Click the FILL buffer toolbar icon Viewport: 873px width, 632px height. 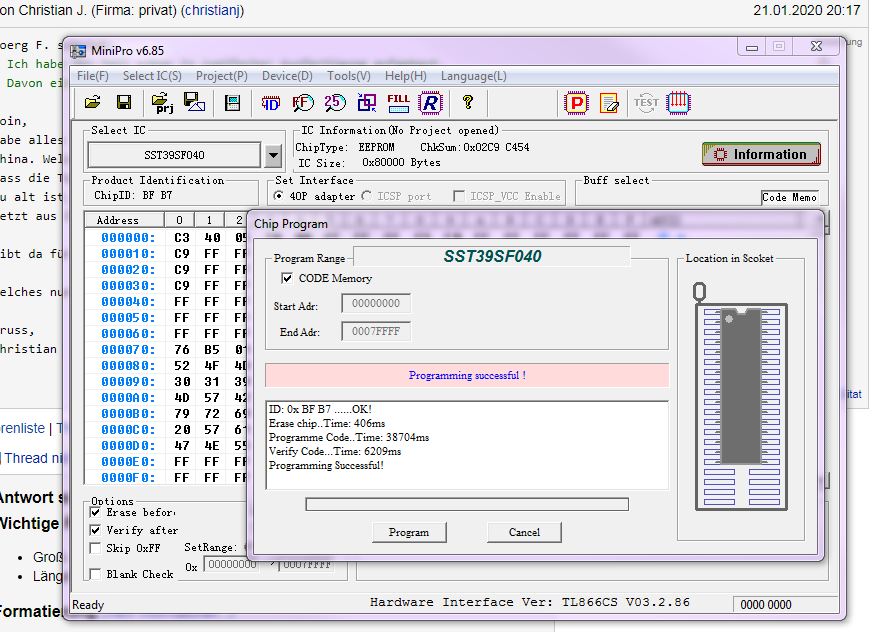(398, 103)
